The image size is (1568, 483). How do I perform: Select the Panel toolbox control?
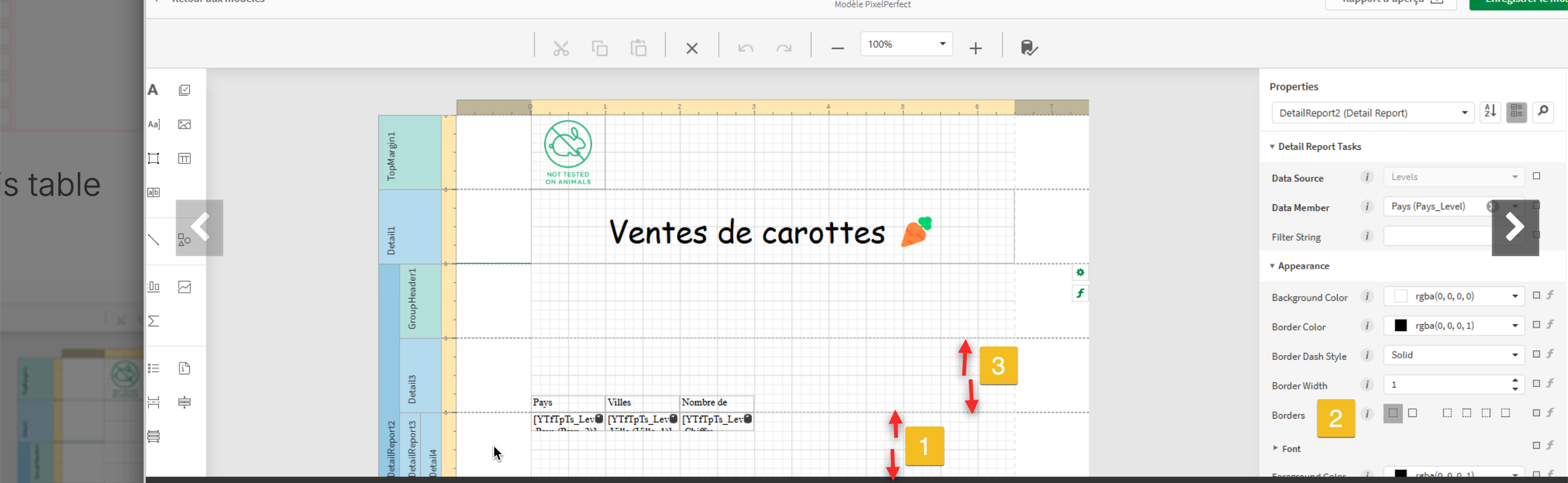click(x=154, y=158)
